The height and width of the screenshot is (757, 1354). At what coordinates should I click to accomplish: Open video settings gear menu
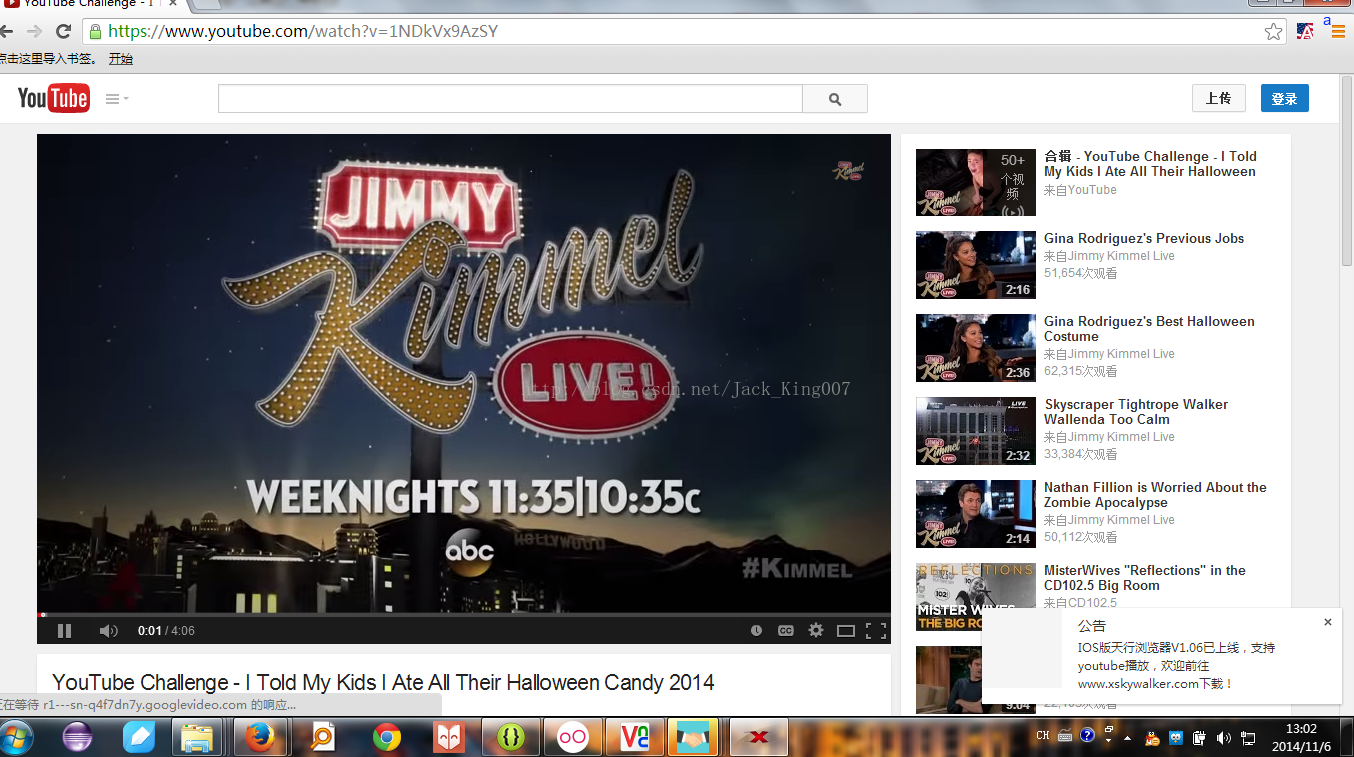tap(816, 630)
